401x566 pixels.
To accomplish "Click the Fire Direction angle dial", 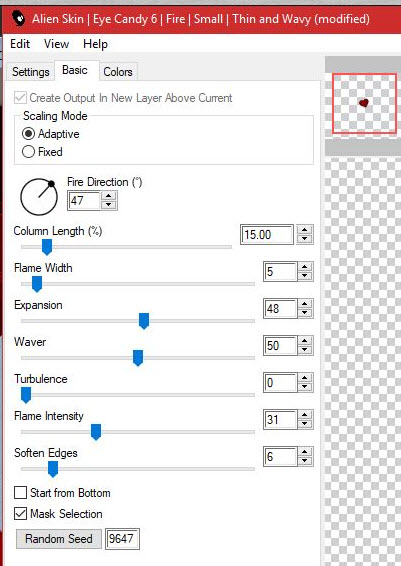I will pos(39,197).
